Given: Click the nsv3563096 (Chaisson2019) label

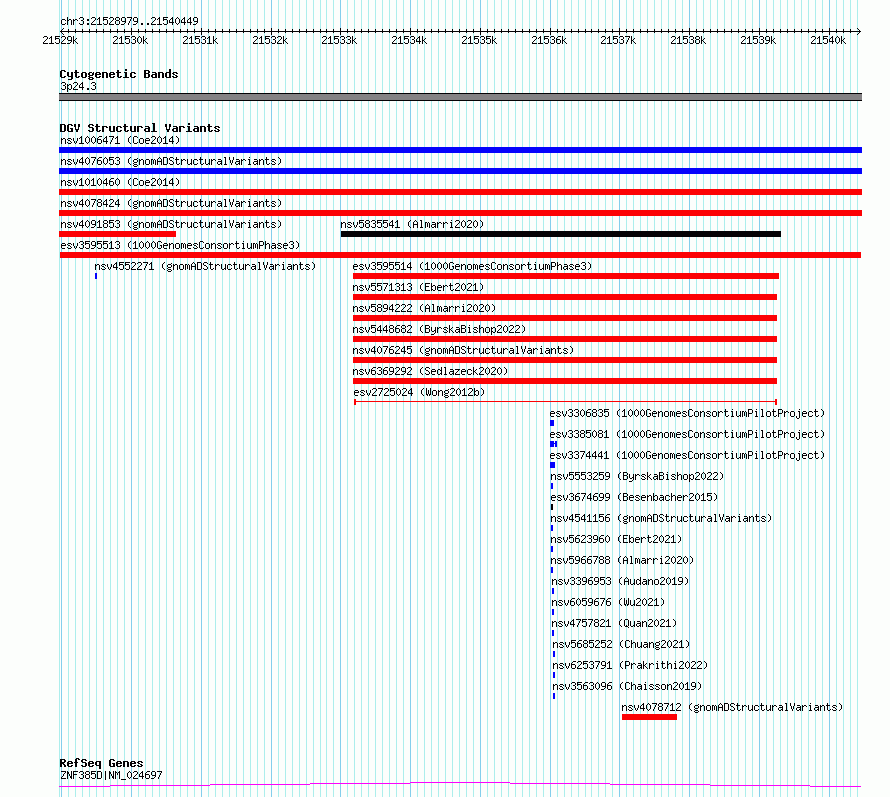Looking at the screenshot, I should pyautogui.click(x=628, y=686).
